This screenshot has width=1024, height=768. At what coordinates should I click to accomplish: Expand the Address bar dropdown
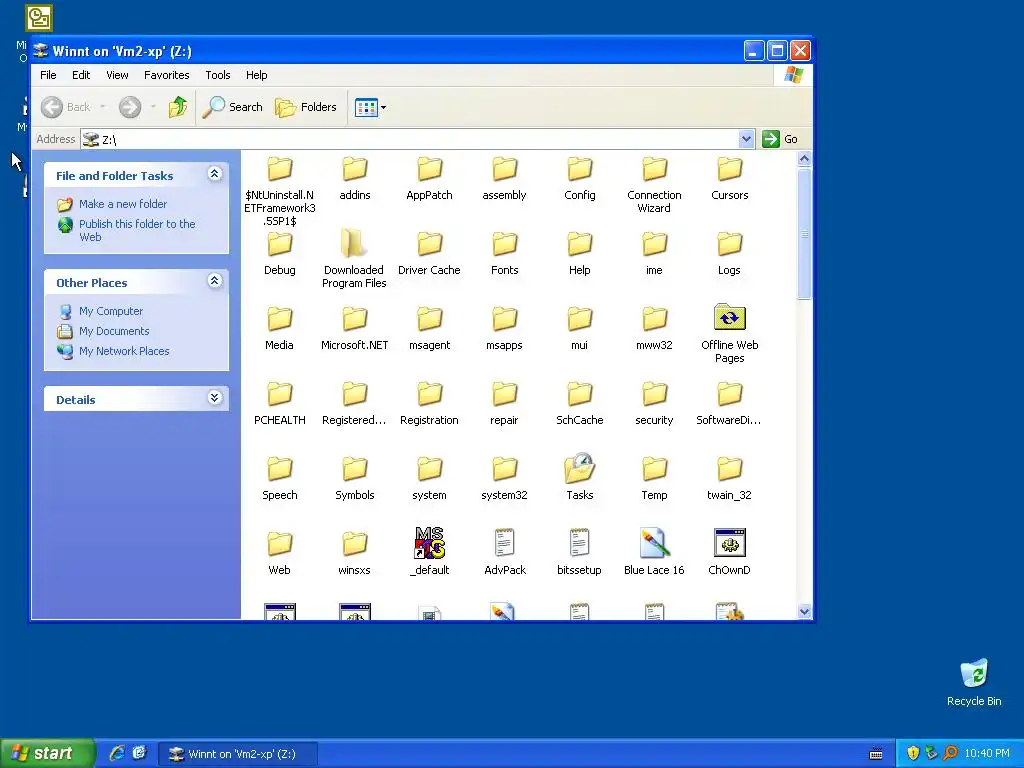click(x=746, y=139)
